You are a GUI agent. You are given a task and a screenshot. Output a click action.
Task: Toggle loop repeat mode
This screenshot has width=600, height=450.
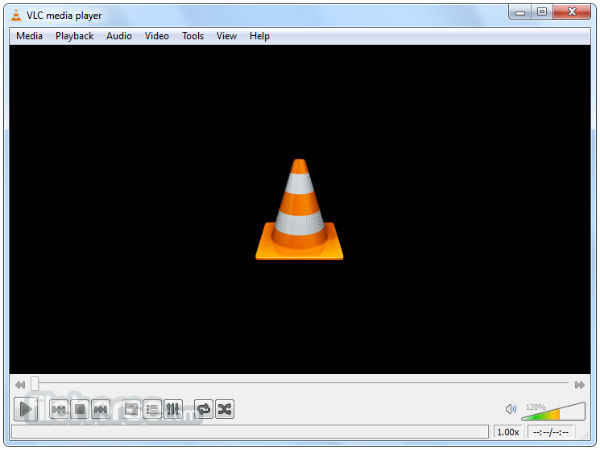tap(203, 409)
